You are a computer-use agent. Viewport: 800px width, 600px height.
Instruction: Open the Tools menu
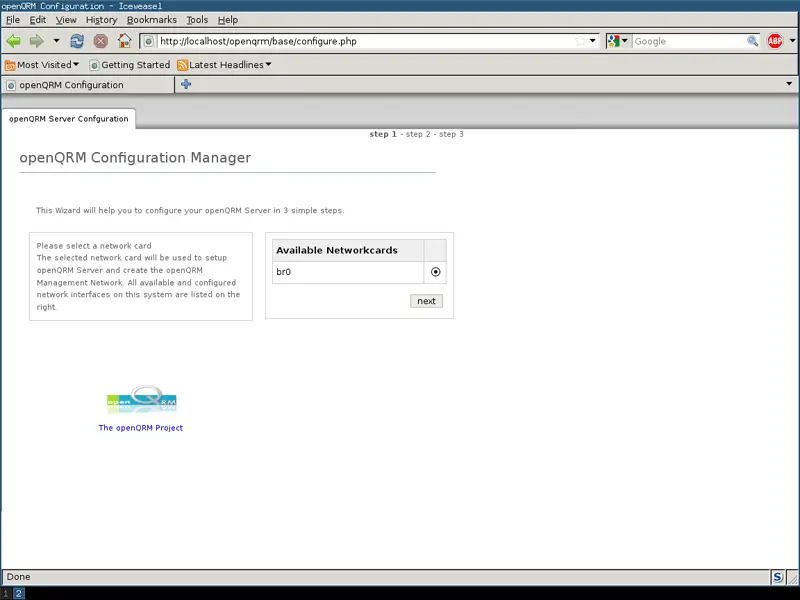tap(197, 20)
